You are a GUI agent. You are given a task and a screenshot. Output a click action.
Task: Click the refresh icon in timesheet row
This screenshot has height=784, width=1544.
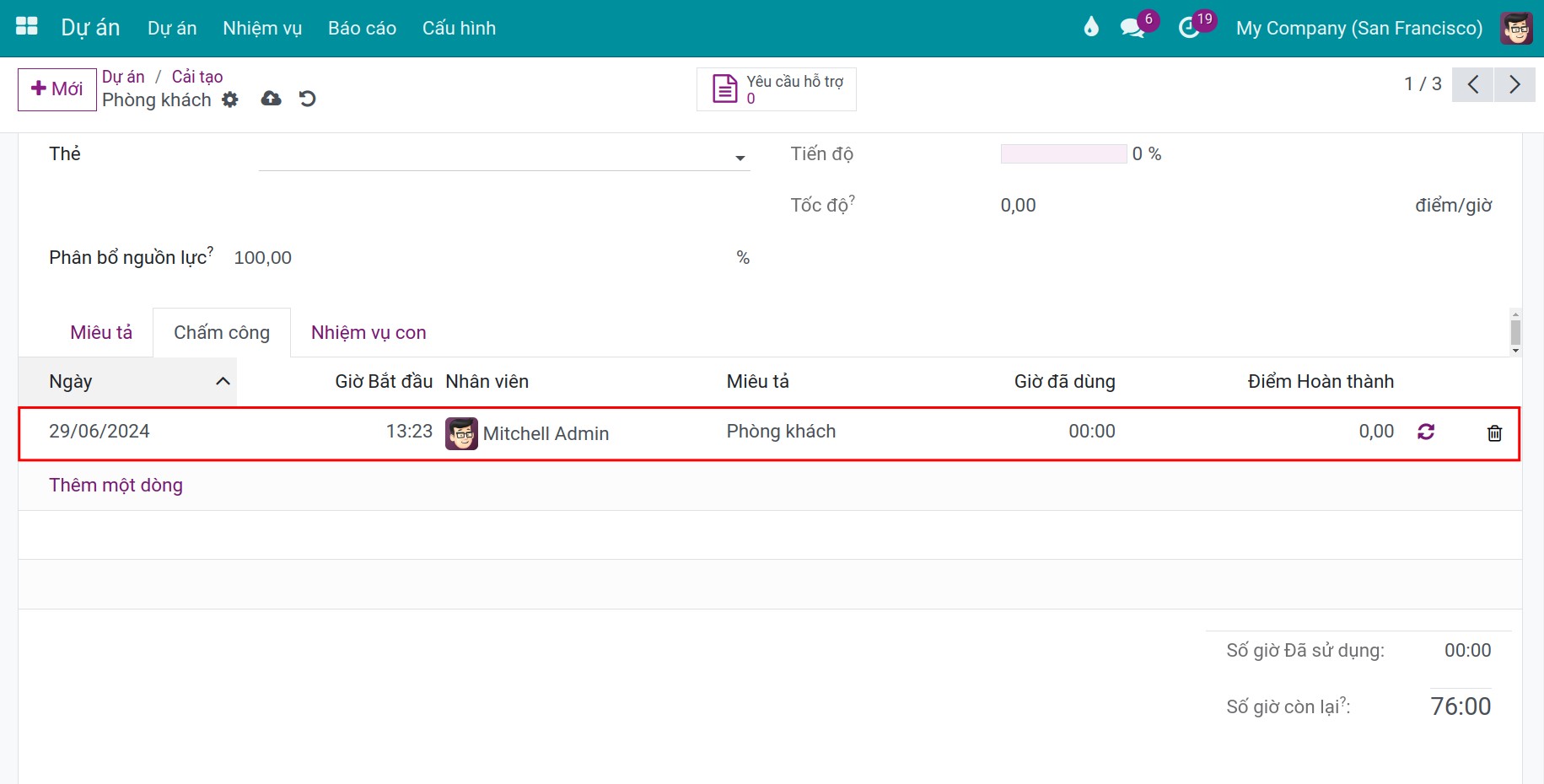click(1426, 432)
